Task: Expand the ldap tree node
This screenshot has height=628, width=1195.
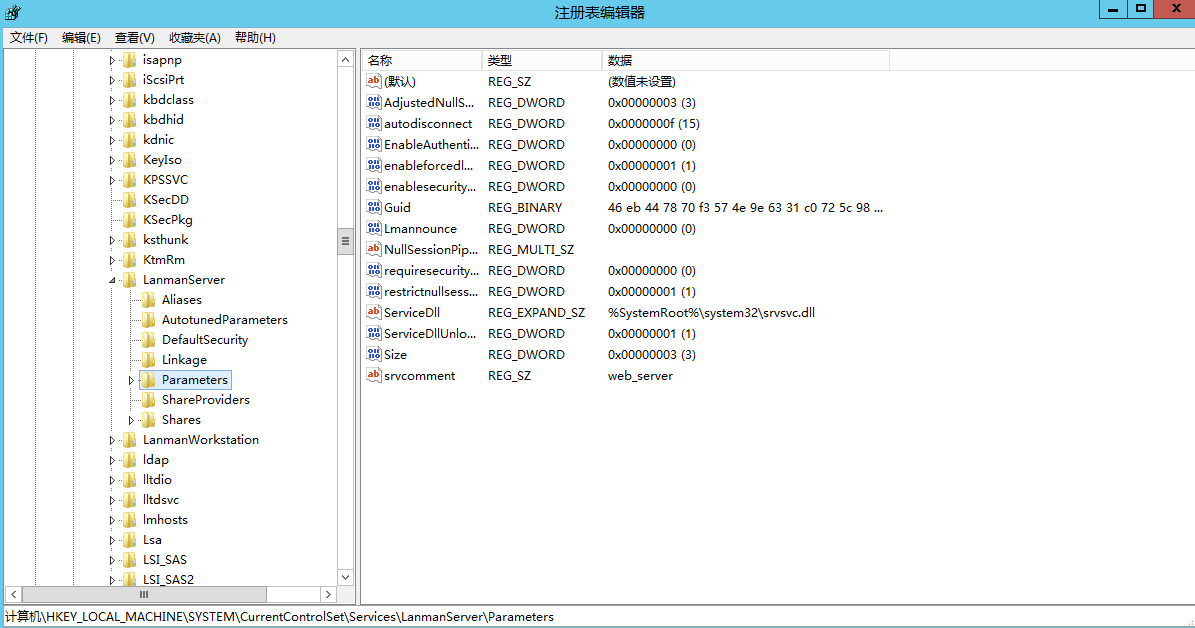Action: pyautogui.click(x=112, y=460)
